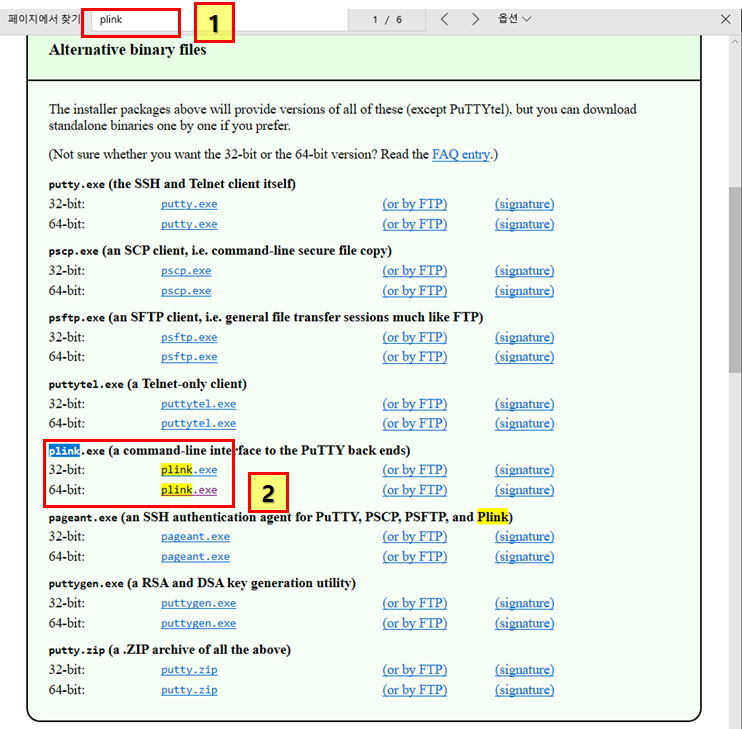
Task: Open FTP link for 32-bit plink.exe
Action: pyautogui.click(x=415, y=470)
